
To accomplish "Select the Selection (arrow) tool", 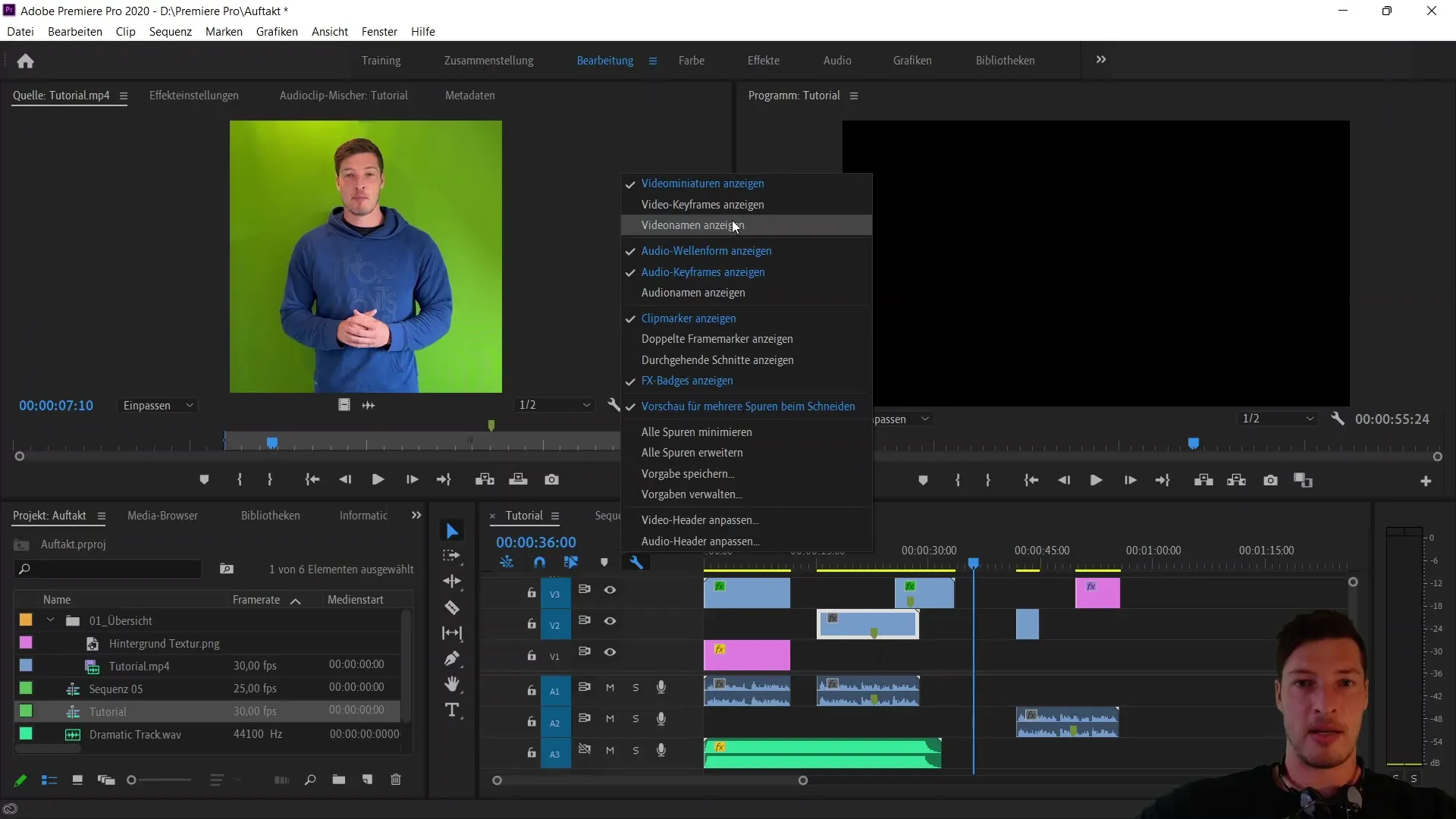I will 452,531.
